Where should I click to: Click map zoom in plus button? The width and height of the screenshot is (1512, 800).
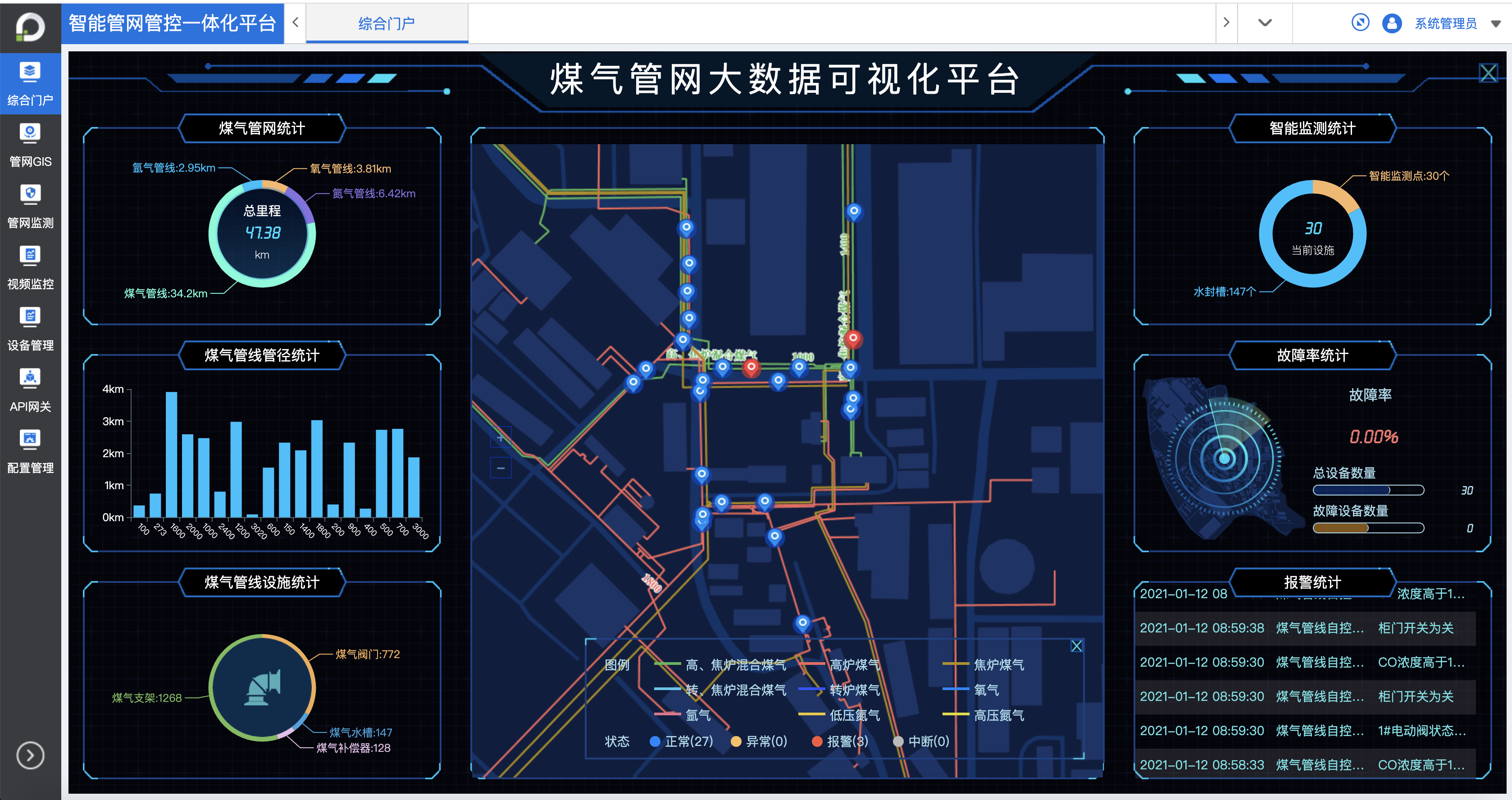tap(501, 437)
